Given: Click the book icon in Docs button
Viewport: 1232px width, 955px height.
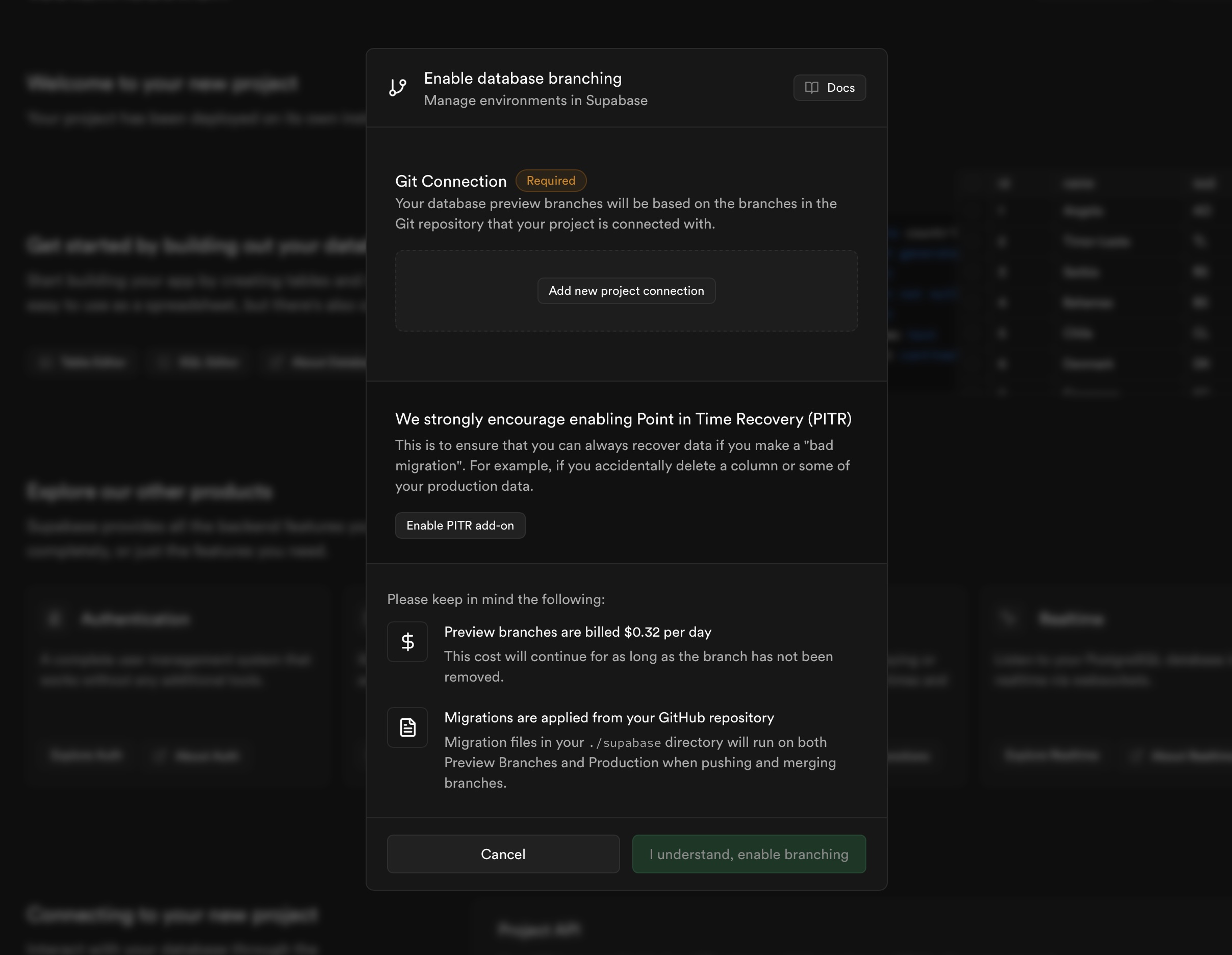Looking at the screenshot, I should (811, 87).
